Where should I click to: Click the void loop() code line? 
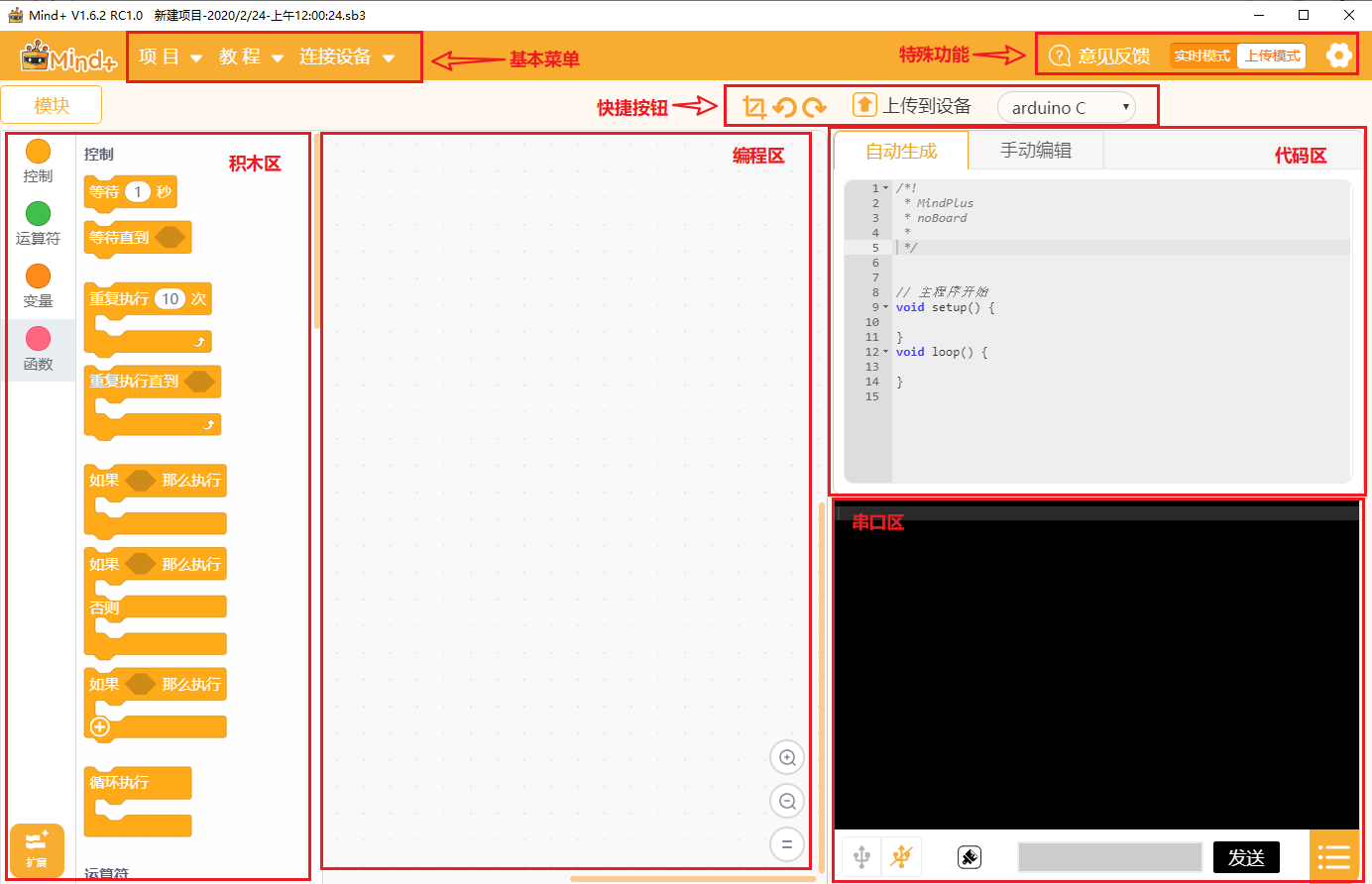coord(942,352)
